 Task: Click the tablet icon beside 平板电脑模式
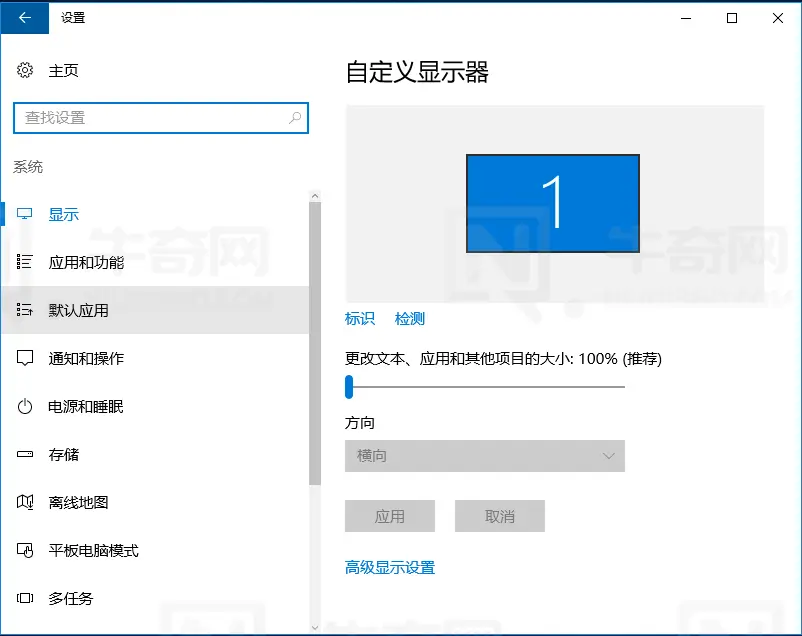pos(25,551)
